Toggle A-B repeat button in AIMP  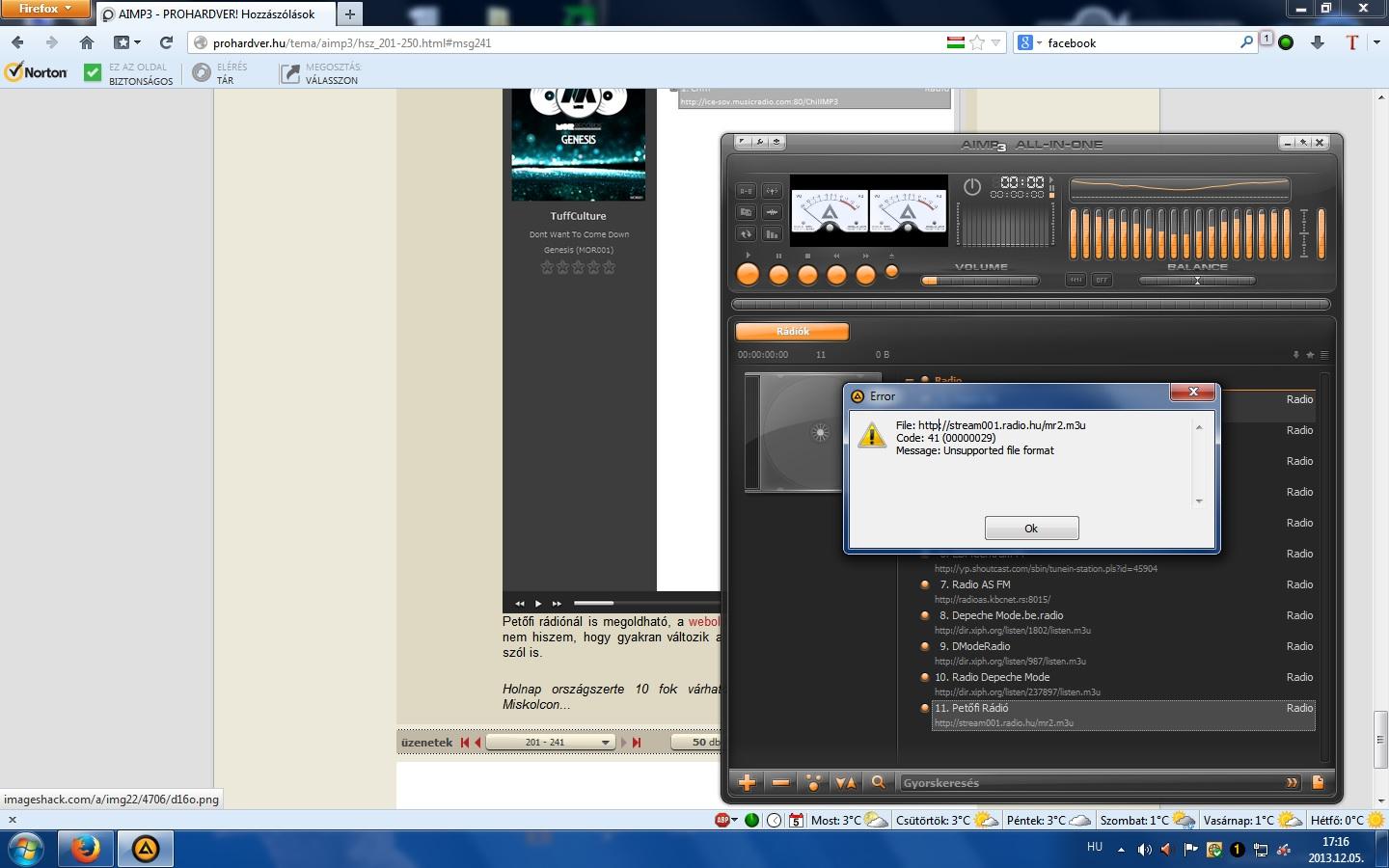click(x=746, y=191)
